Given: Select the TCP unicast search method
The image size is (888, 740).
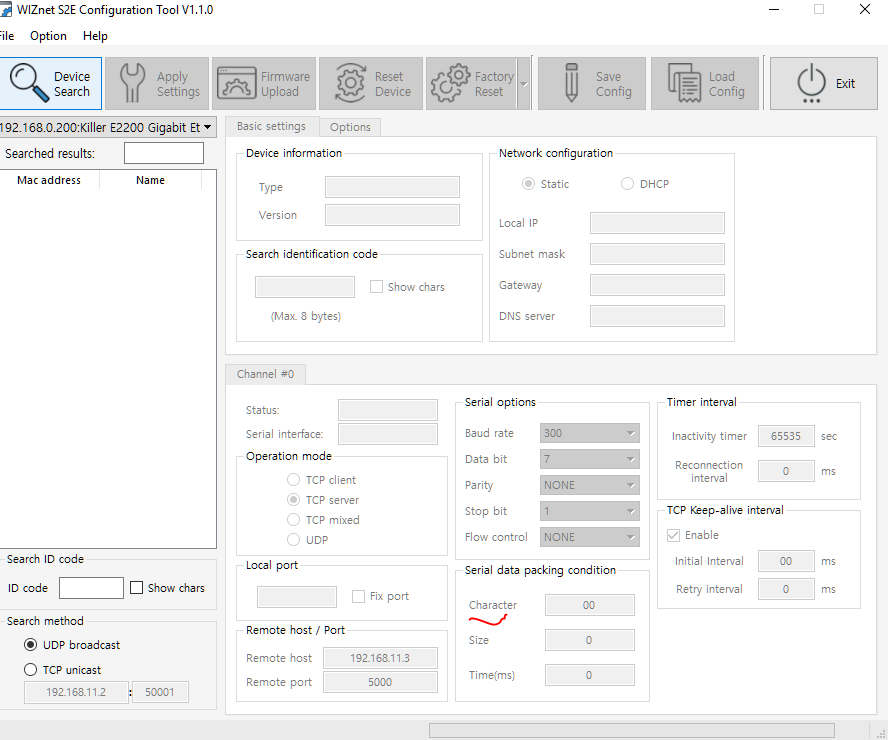Looking at the screenshot, I should pos(31,670).
